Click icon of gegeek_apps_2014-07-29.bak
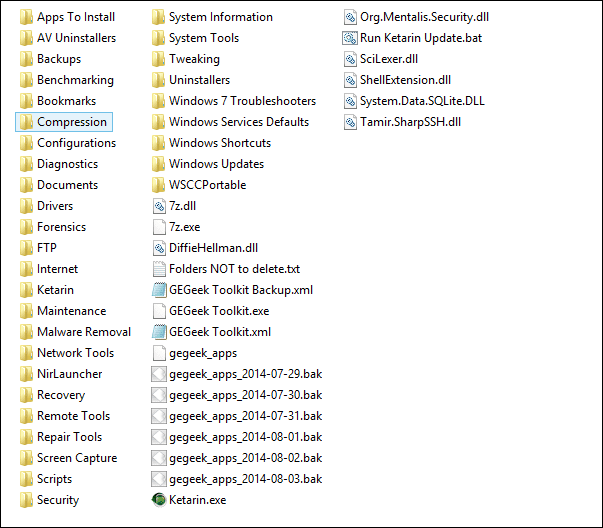Viewport: 603px width, 528px height. pos(159,374)
